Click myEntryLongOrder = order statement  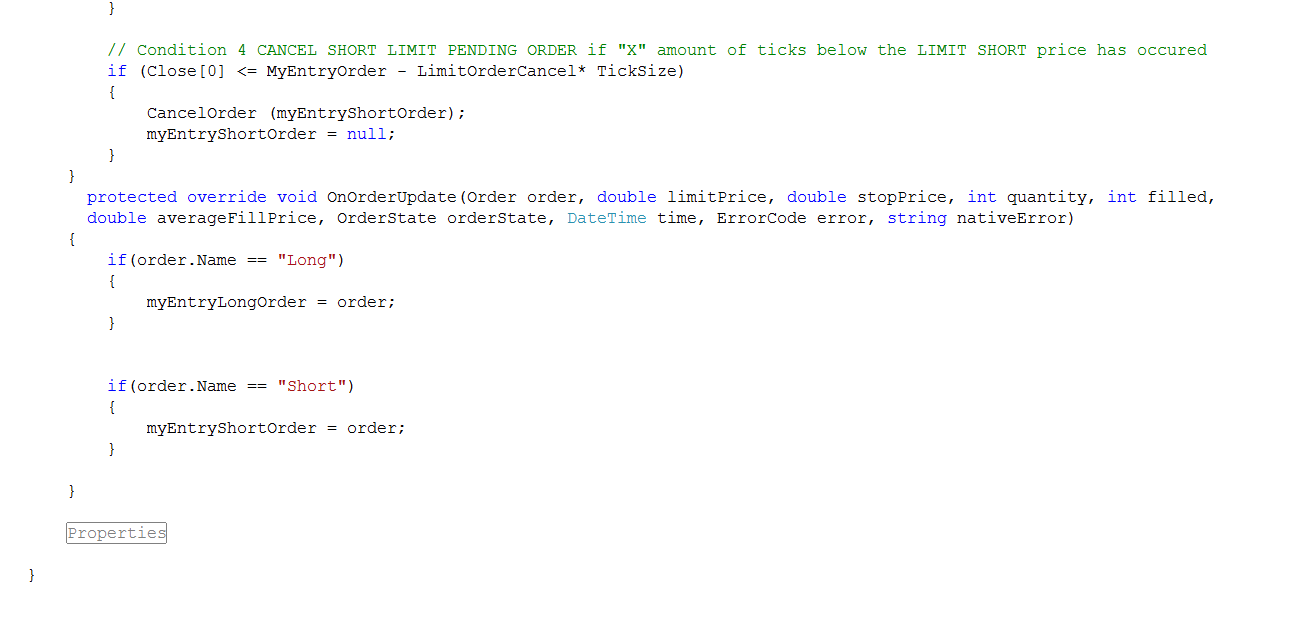[271, 302]
